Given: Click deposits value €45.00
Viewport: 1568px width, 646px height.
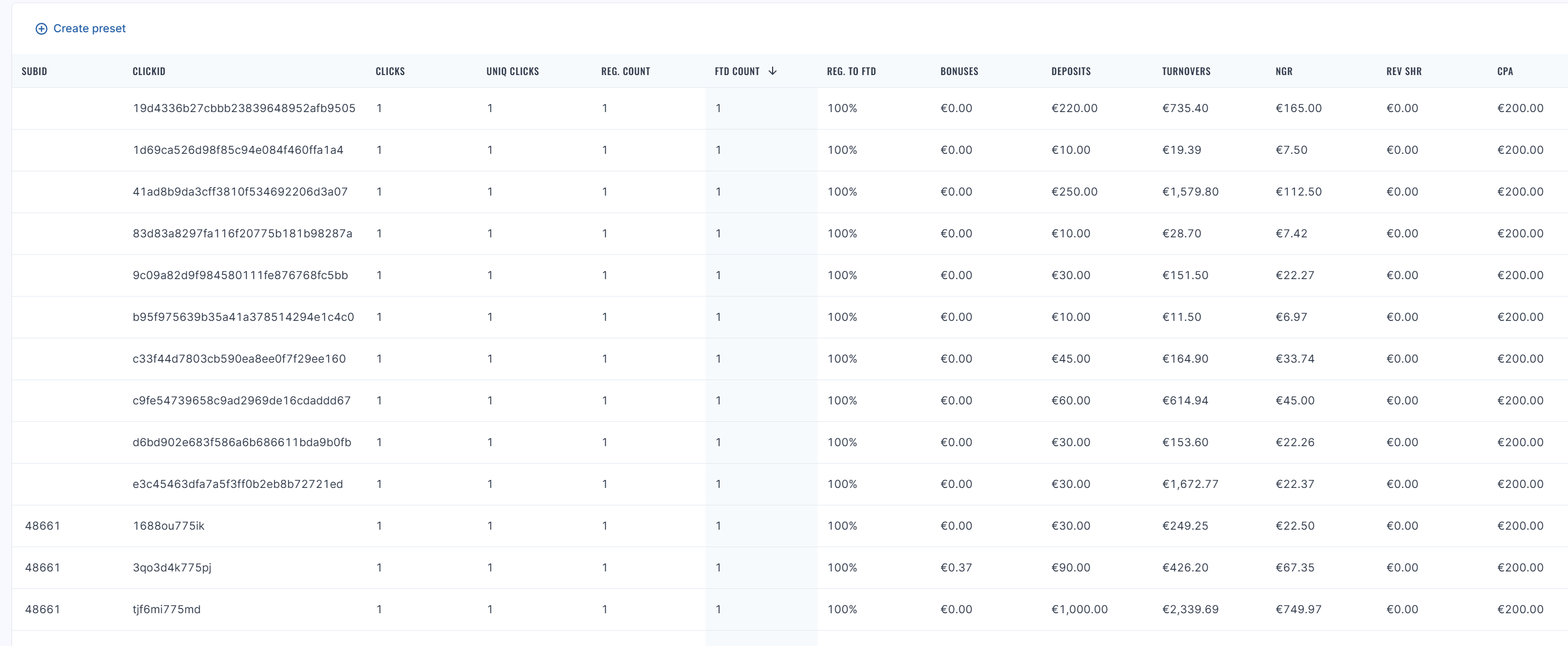Looking at the screenshot, I should click(x=1071, y=359).
